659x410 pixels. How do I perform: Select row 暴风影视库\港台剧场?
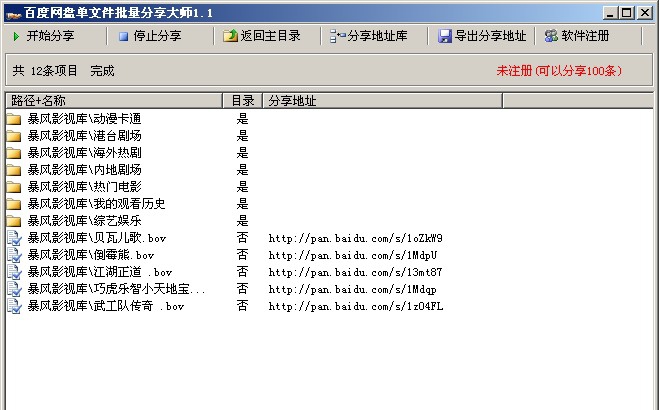coord(84,136)
